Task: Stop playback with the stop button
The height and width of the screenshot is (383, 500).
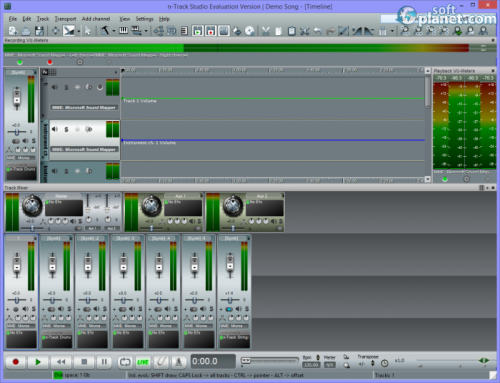Action: 84,362
